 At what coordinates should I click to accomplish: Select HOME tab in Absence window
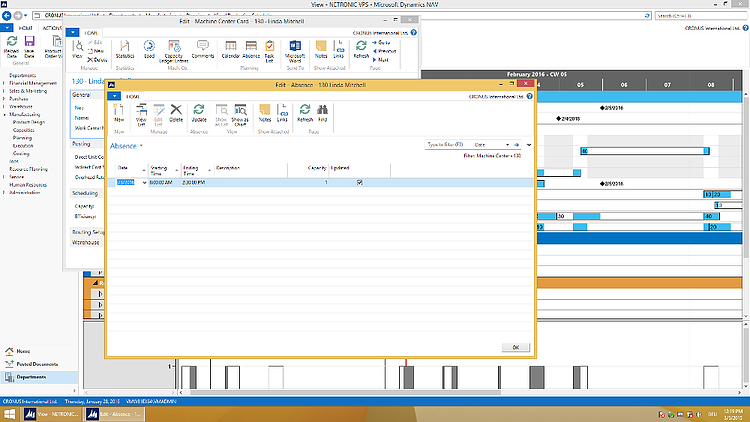[x=132, y=96]
